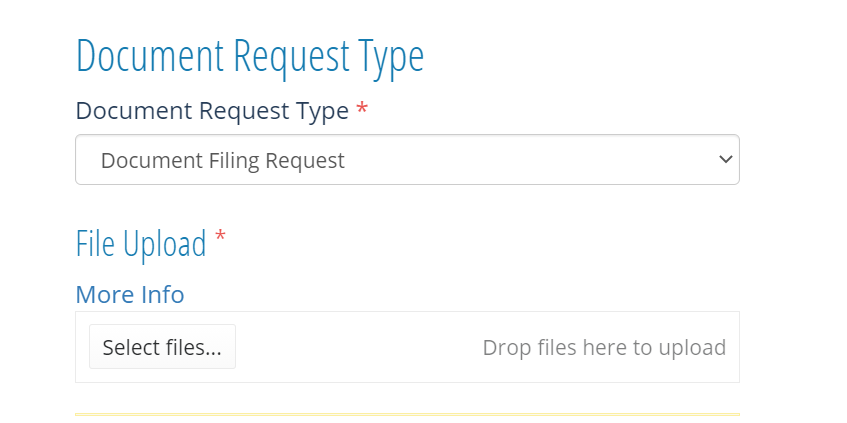Click the word "Document" in the blue heading
The width and height of the screenshot is (847, 423).
[x=150, y=56]
